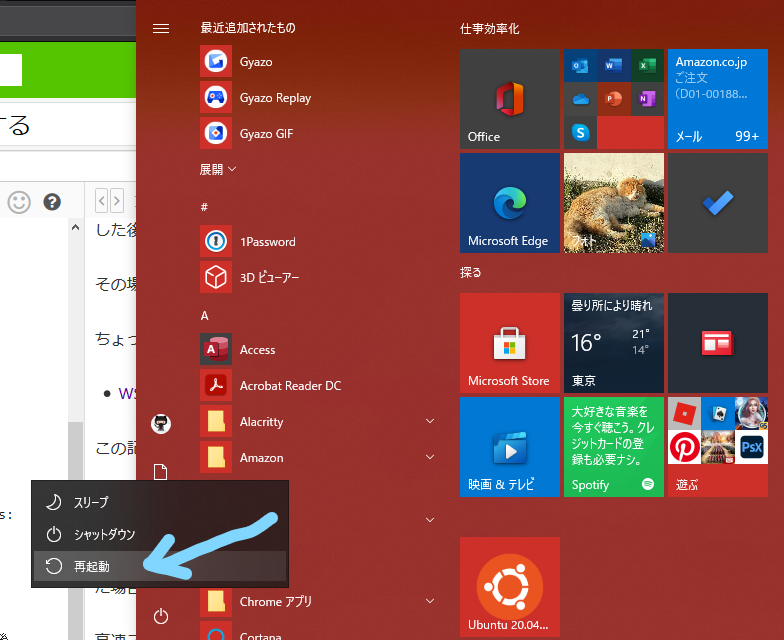This screenshot has width=784, height=640.
Task: Launch Access from app list
Action: coord(318,350)
